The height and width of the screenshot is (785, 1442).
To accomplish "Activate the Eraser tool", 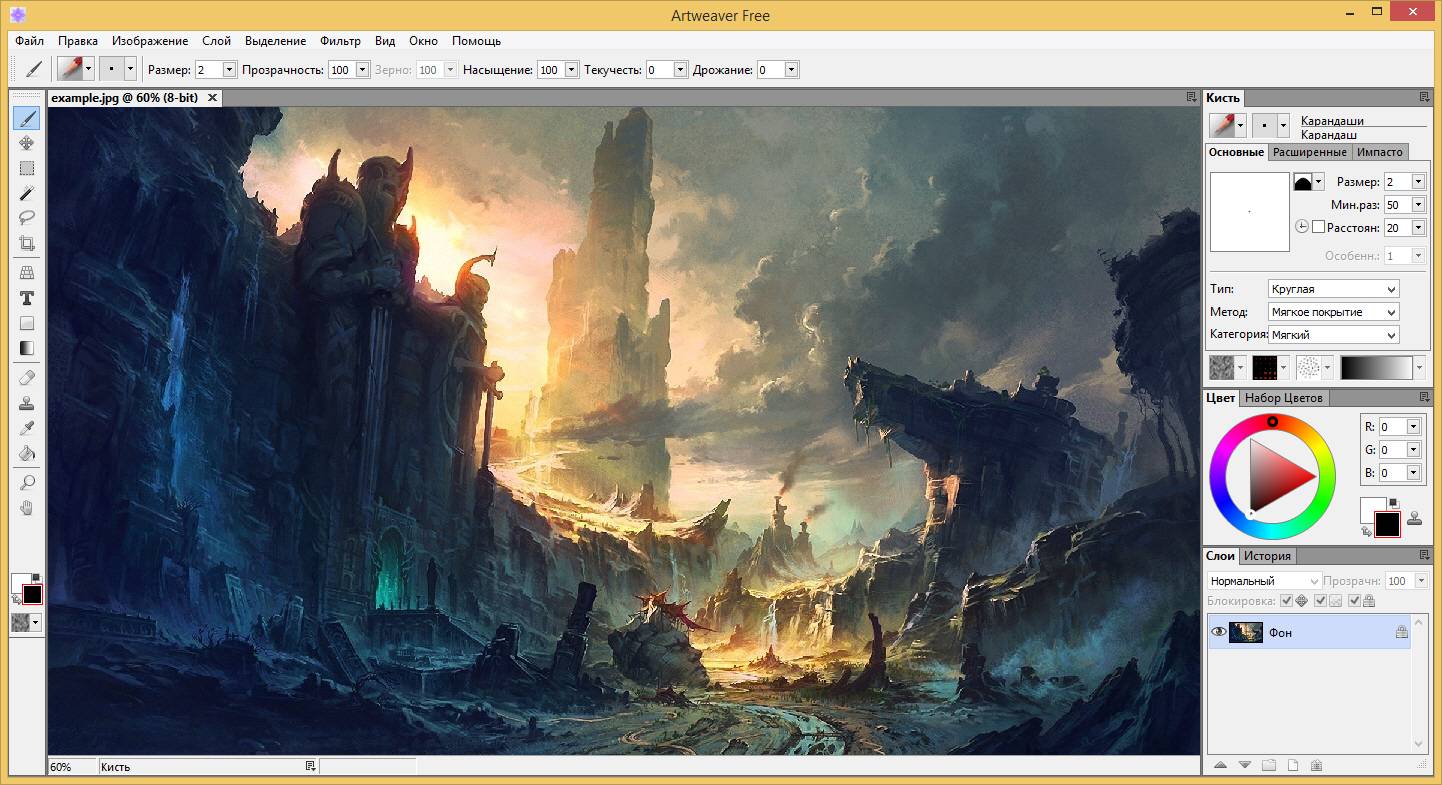I will click(x=27, y=378).
